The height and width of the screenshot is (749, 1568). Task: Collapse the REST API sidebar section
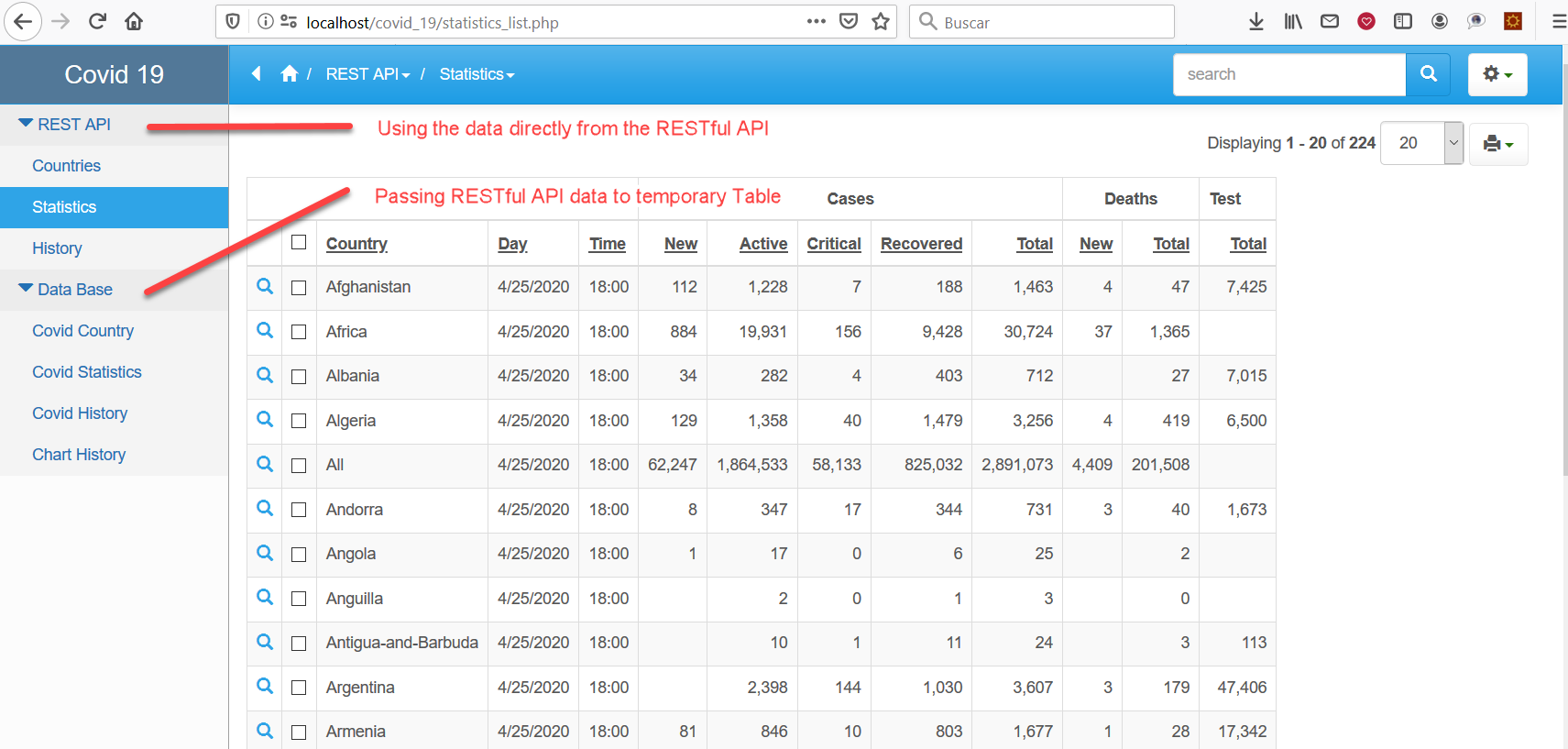click(64, 125)
